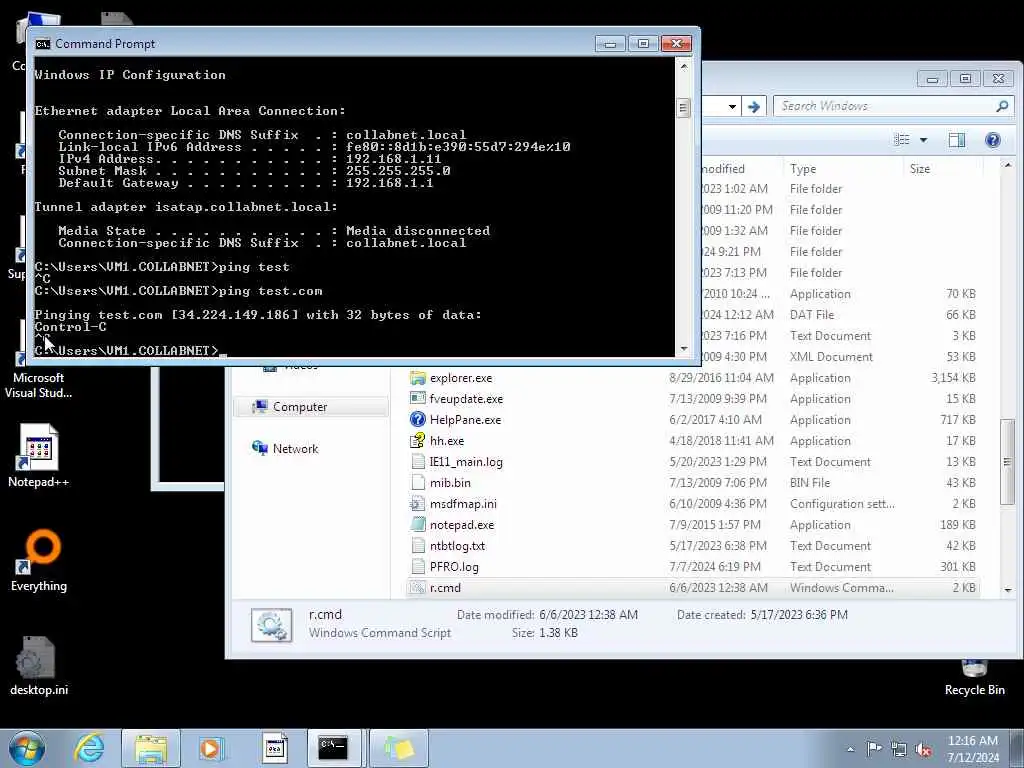Click Command Prompt scrollbar down arrow
This screenshot has width=1024, height=768.
[684, 349]
